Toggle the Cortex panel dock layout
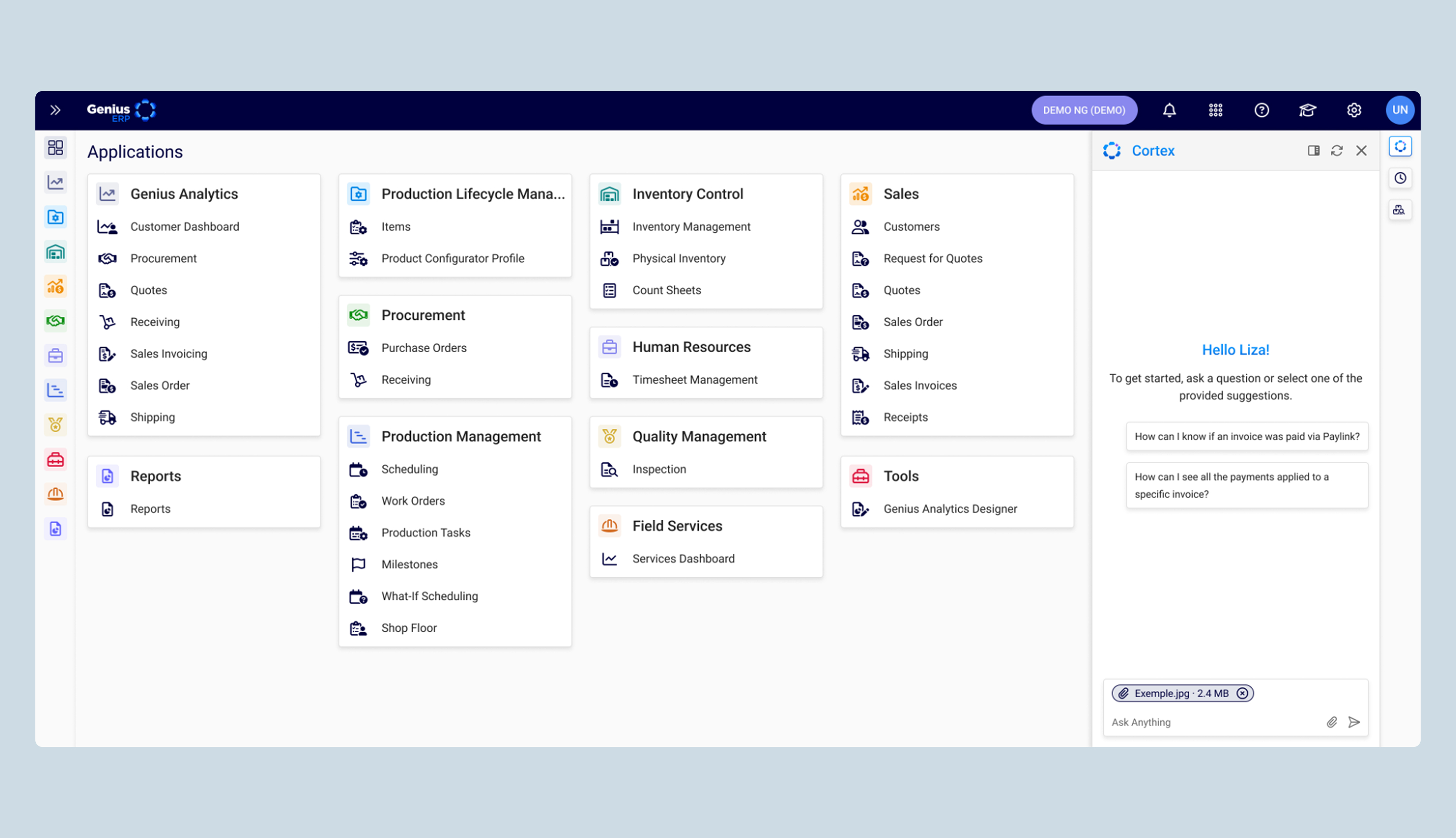The height and width of the screenshot is (838, 1456). coord(1313,150)
